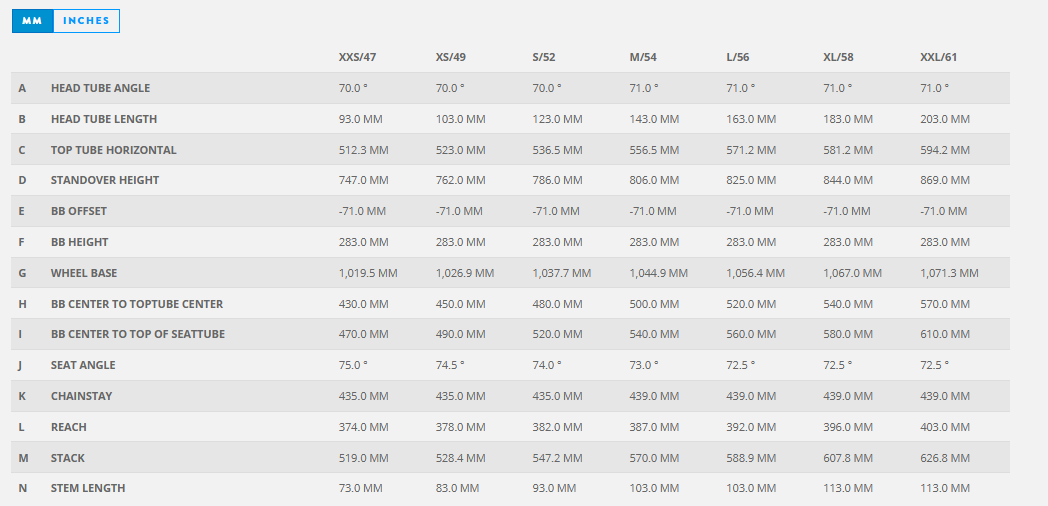Click the CHAINSTAY row label
Viewport: 1048px width, 506px height.
click(82, 396)
